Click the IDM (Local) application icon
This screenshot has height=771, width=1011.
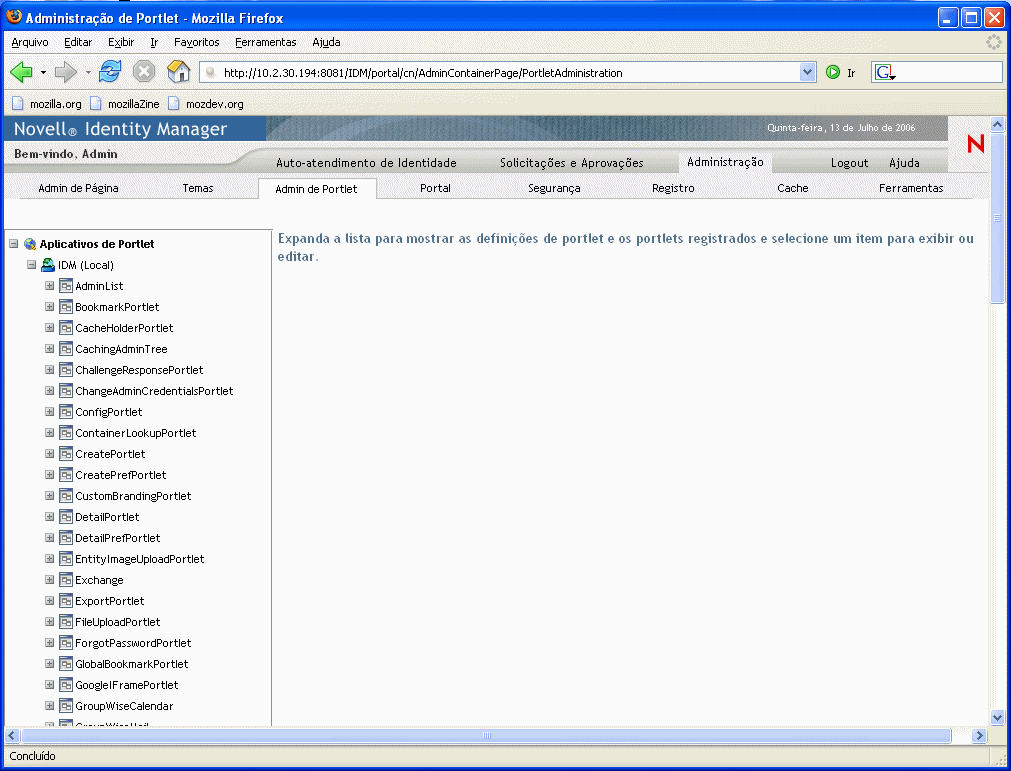click(x=48, y=265)
